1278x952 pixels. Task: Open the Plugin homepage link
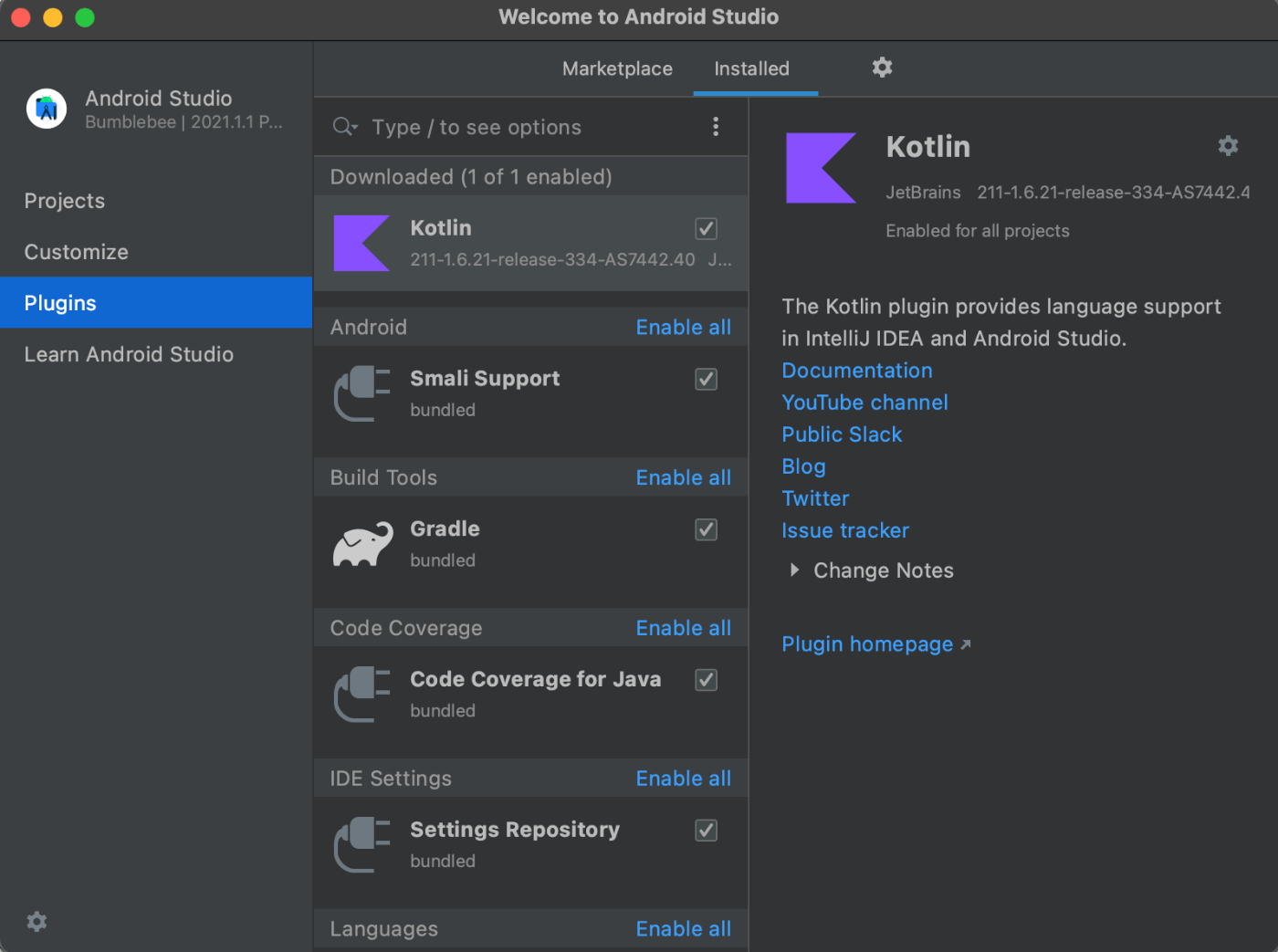pos(867,644)
